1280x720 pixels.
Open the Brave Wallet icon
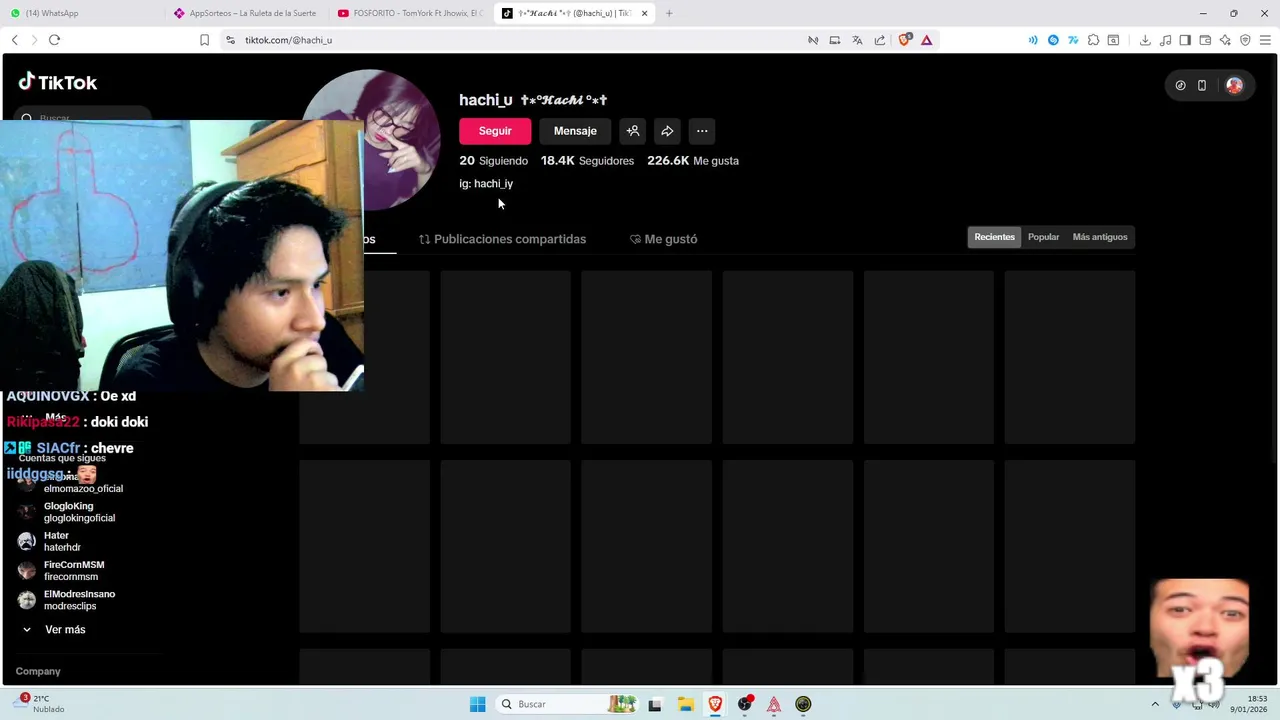tap(1205, 40)
